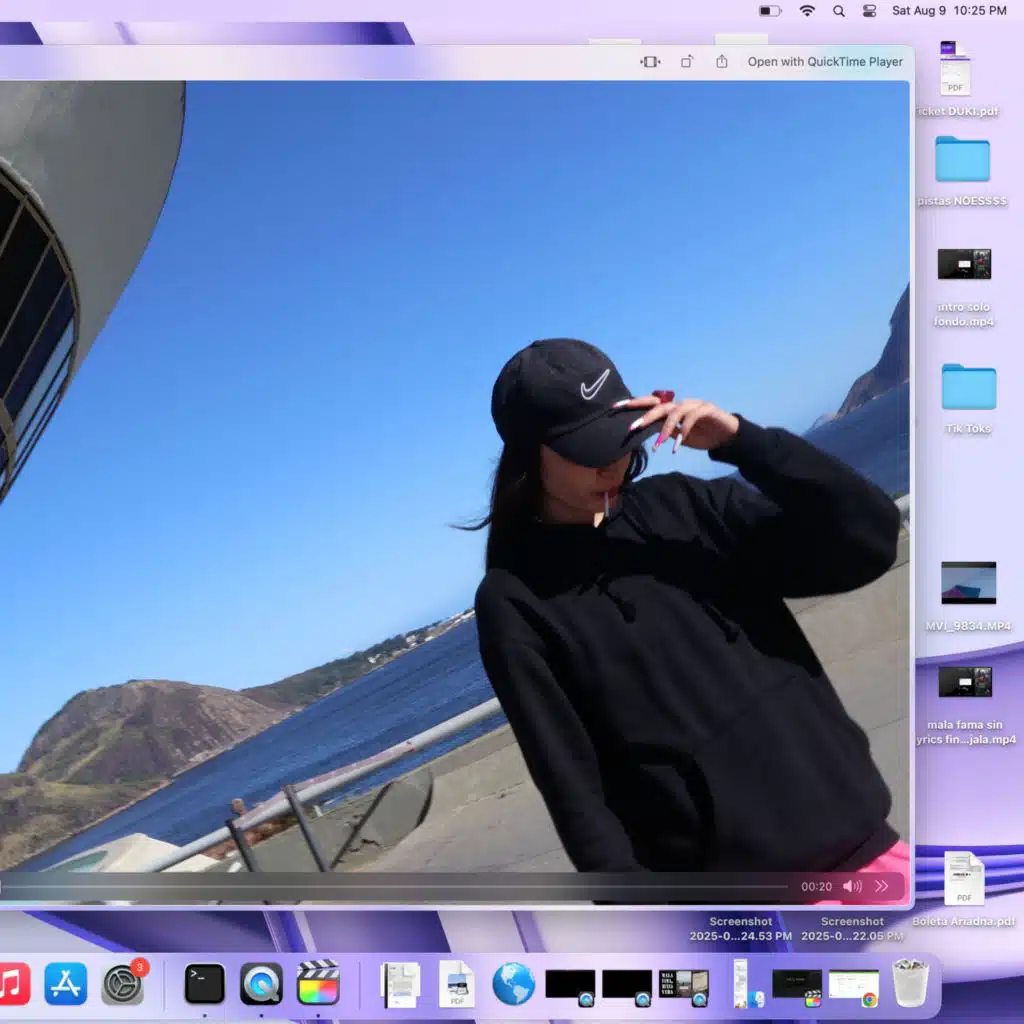The width and height of the screenshot is (1024, 1024).
Task: Open System Settings with the notification badge
Action: [123, 984]
